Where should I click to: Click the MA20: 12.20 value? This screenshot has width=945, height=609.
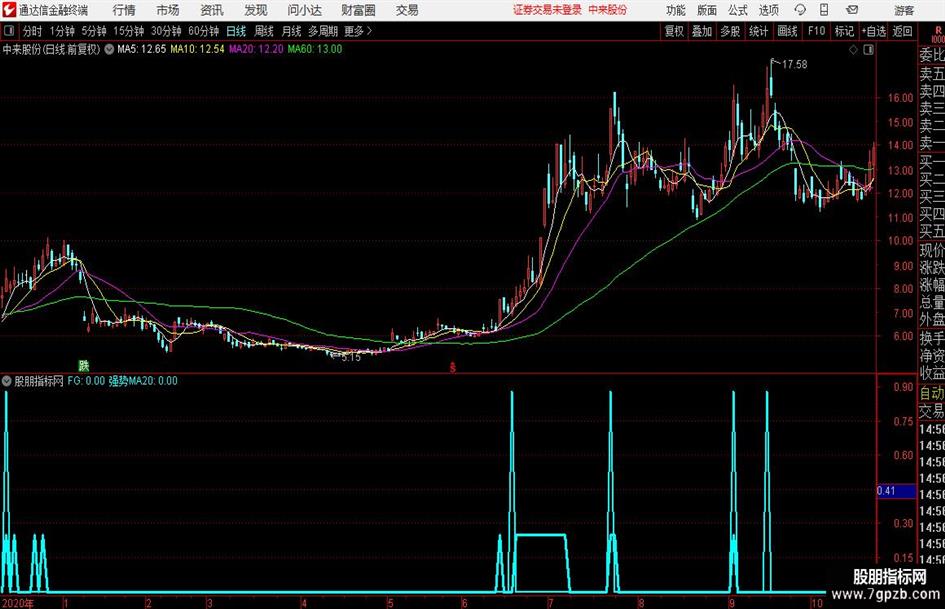click(x=256, y=49)
